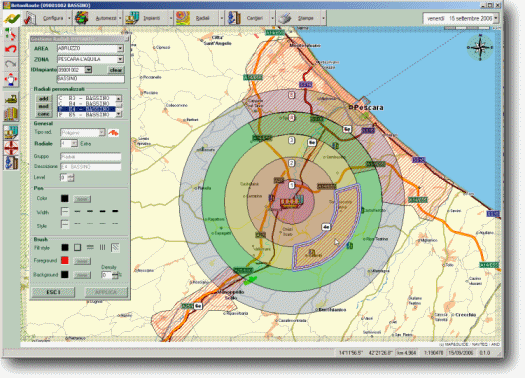Click the red crosshair target icon
The image size is (525, 378).
(x=11, y=148)
